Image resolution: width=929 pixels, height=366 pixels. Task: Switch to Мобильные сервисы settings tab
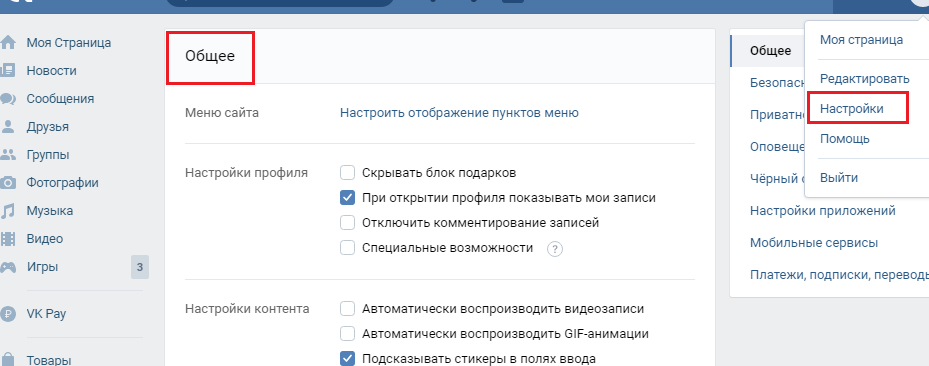pyautogui.click(x=814, y=243)
